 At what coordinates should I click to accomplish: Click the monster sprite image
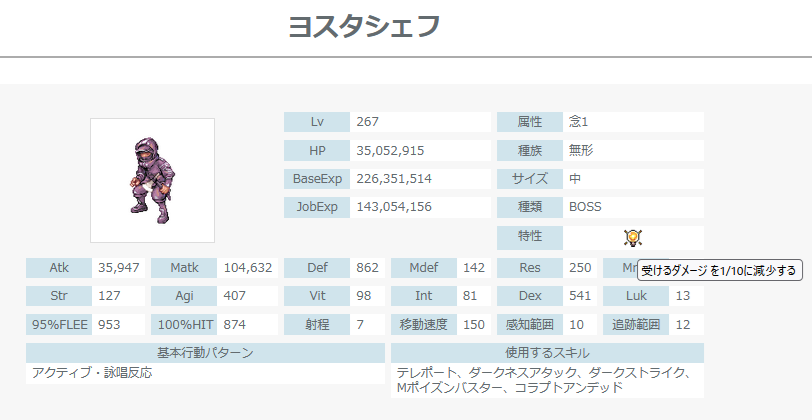tap(152, 180)
